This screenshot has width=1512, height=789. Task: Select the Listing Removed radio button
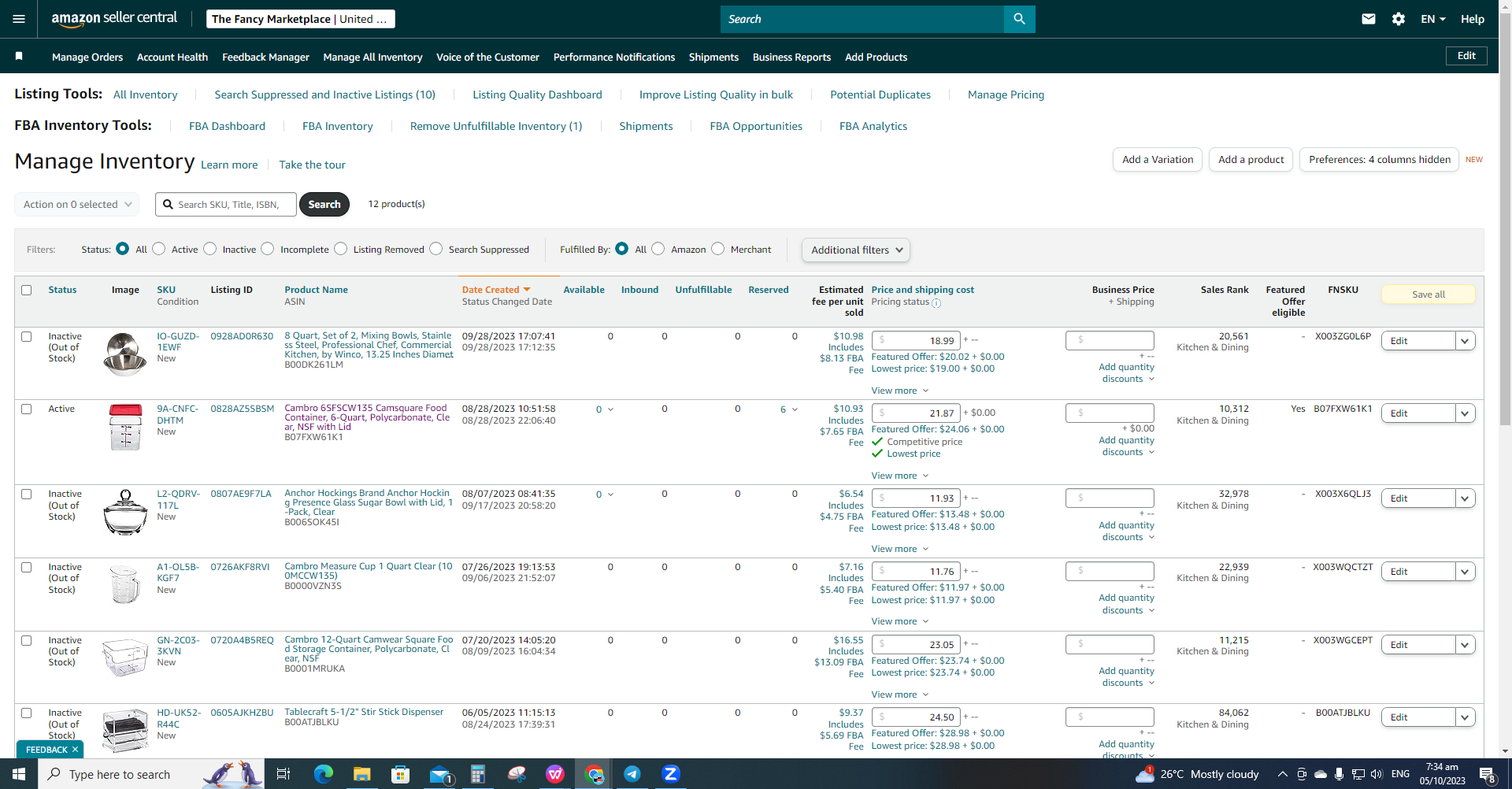pos(341,249)
